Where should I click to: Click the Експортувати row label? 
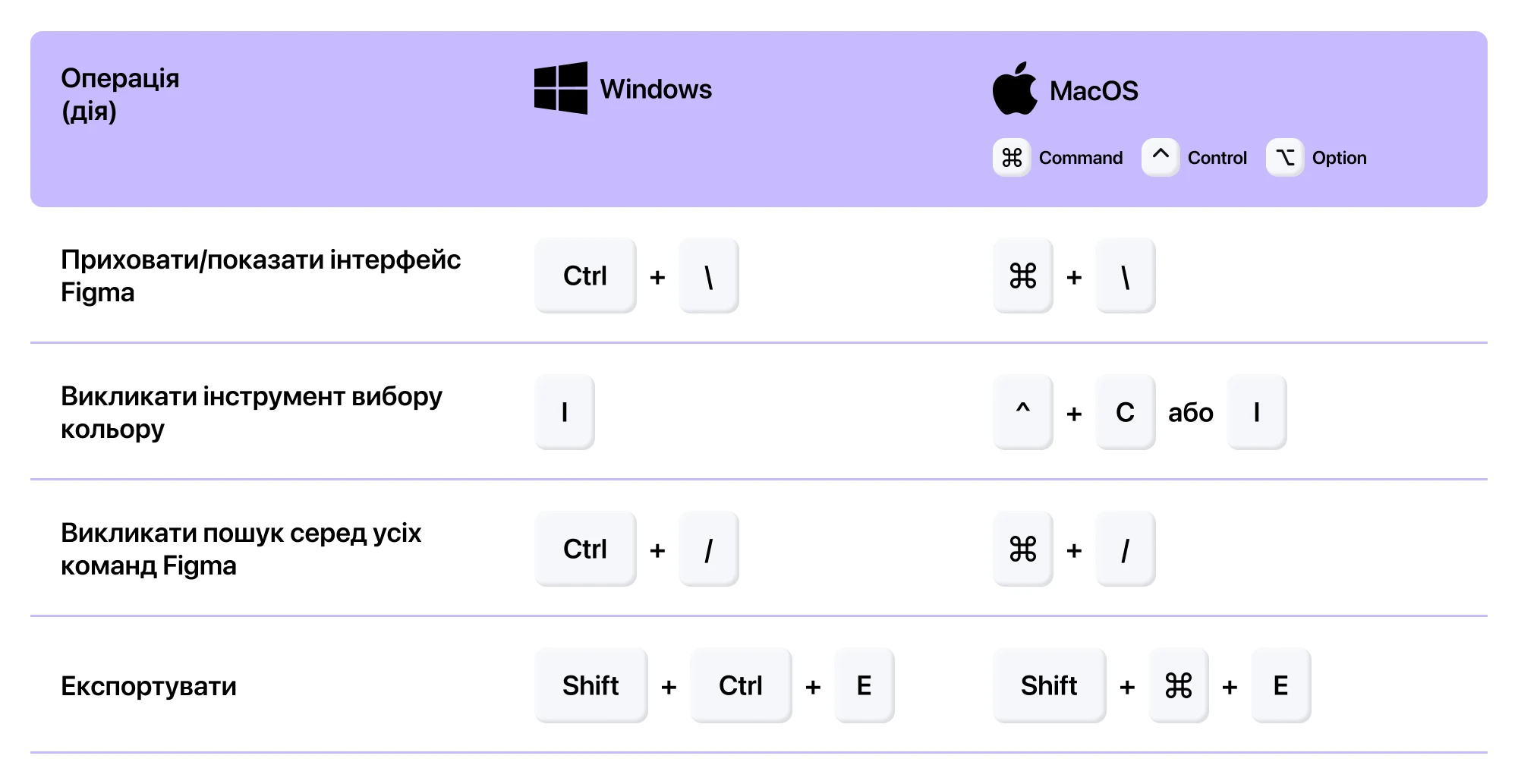149,686
